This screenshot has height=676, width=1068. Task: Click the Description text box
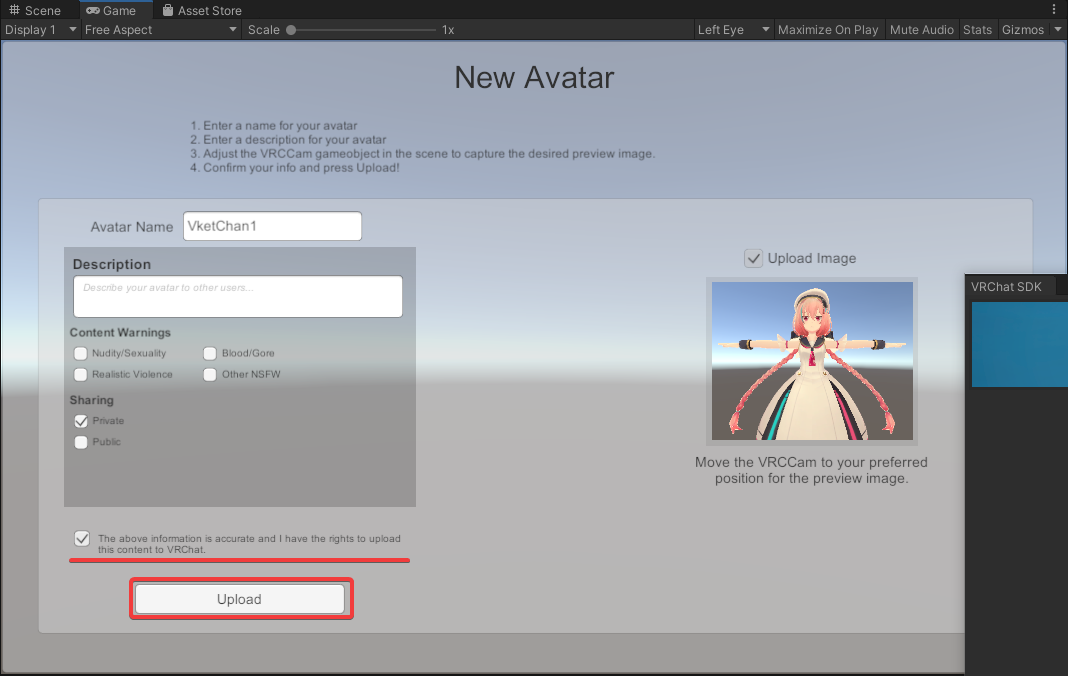click(x=238, y=297)
